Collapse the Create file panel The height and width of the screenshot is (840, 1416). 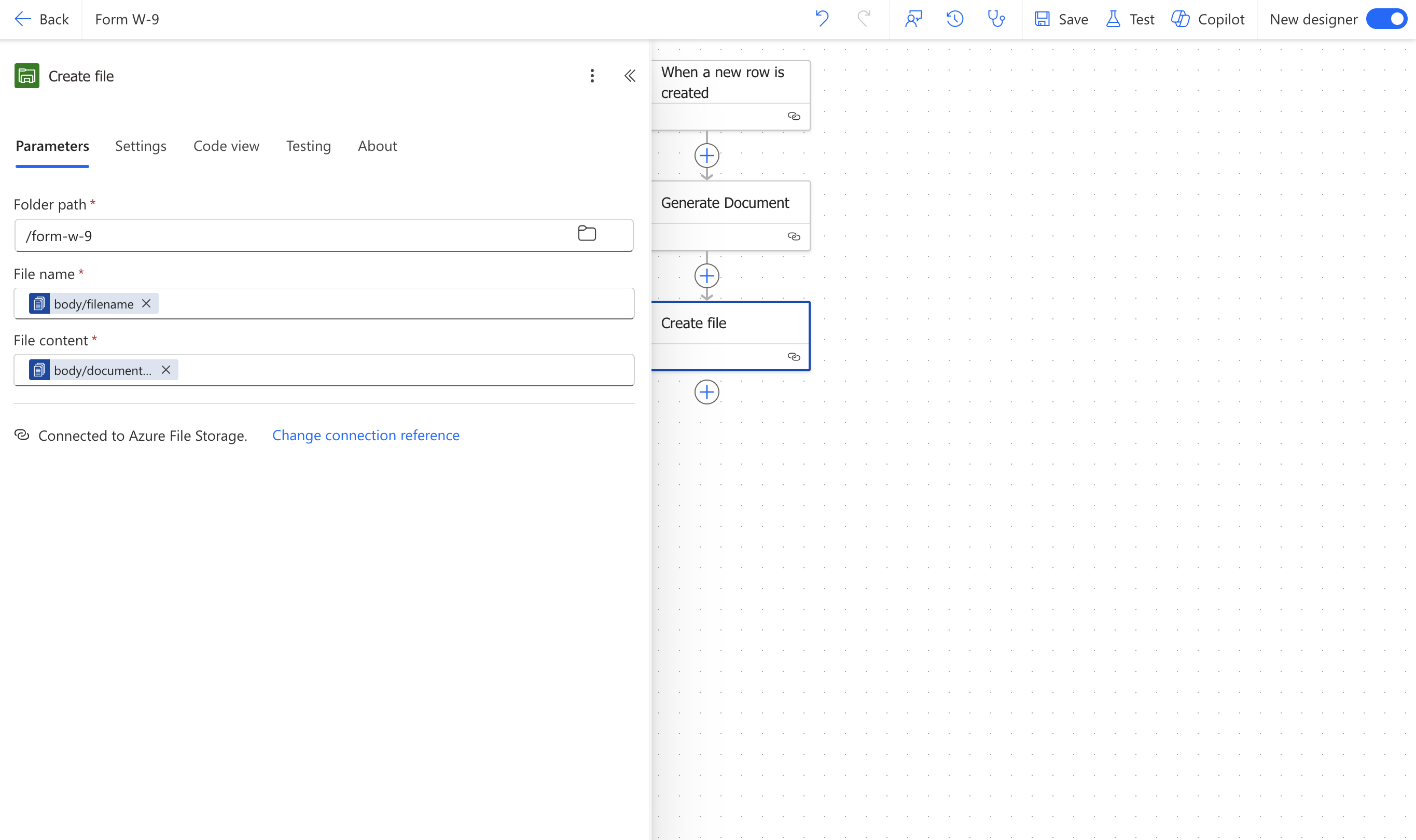[630, 76]
